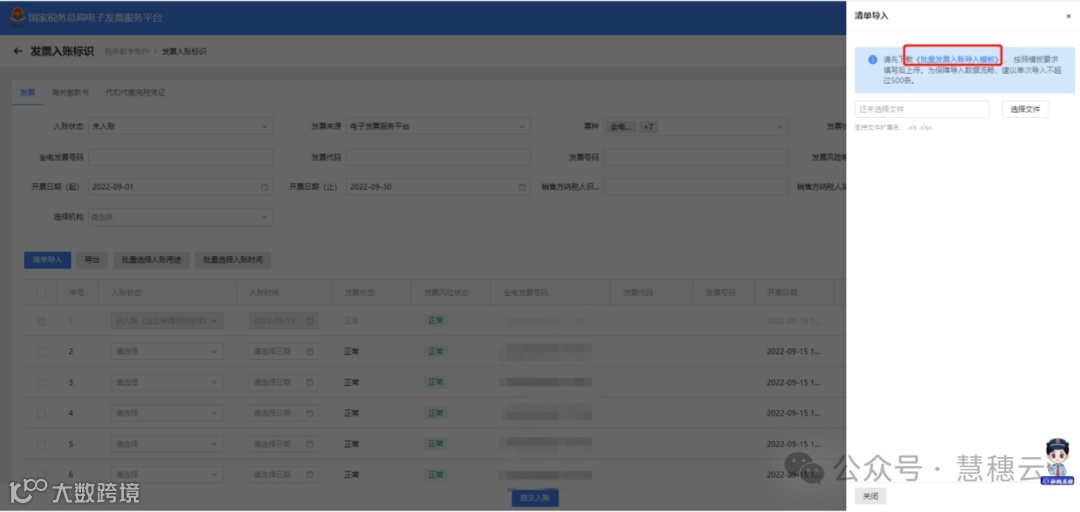Open calendar icon in 开票日期（止） field

[x=522, y=187]
